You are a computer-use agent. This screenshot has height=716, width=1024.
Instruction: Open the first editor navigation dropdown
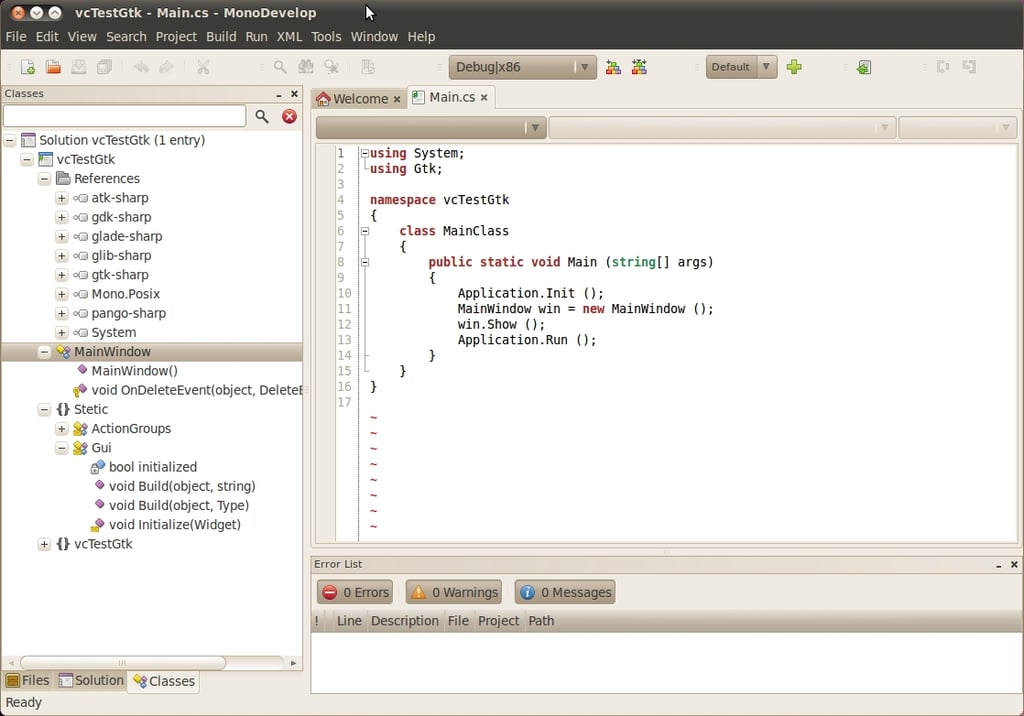coord(431,127)
